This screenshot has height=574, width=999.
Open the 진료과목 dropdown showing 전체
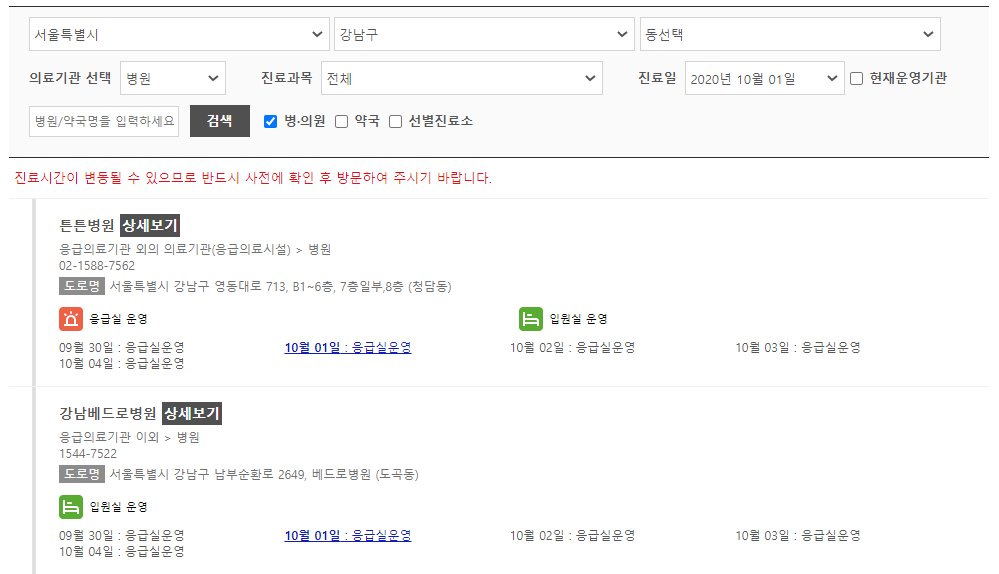pyautogui.click(x=462, y=78)
